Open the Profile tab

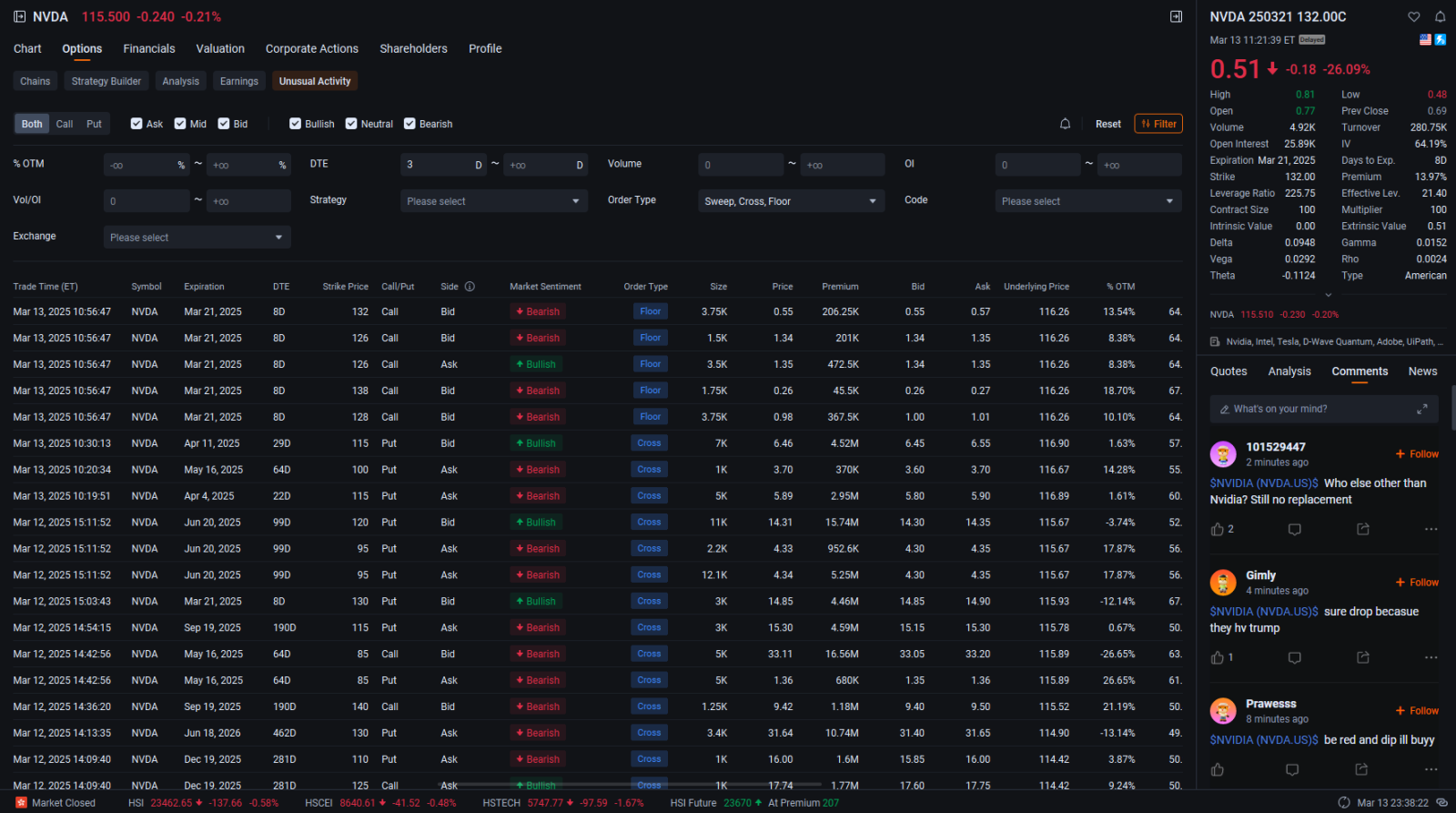(x=485, y=48)
